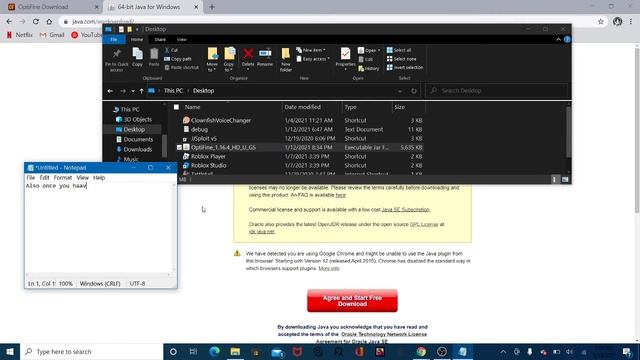Click Agree and Start Free Download
The image size is (640, 360).
(x=352, y=301)
